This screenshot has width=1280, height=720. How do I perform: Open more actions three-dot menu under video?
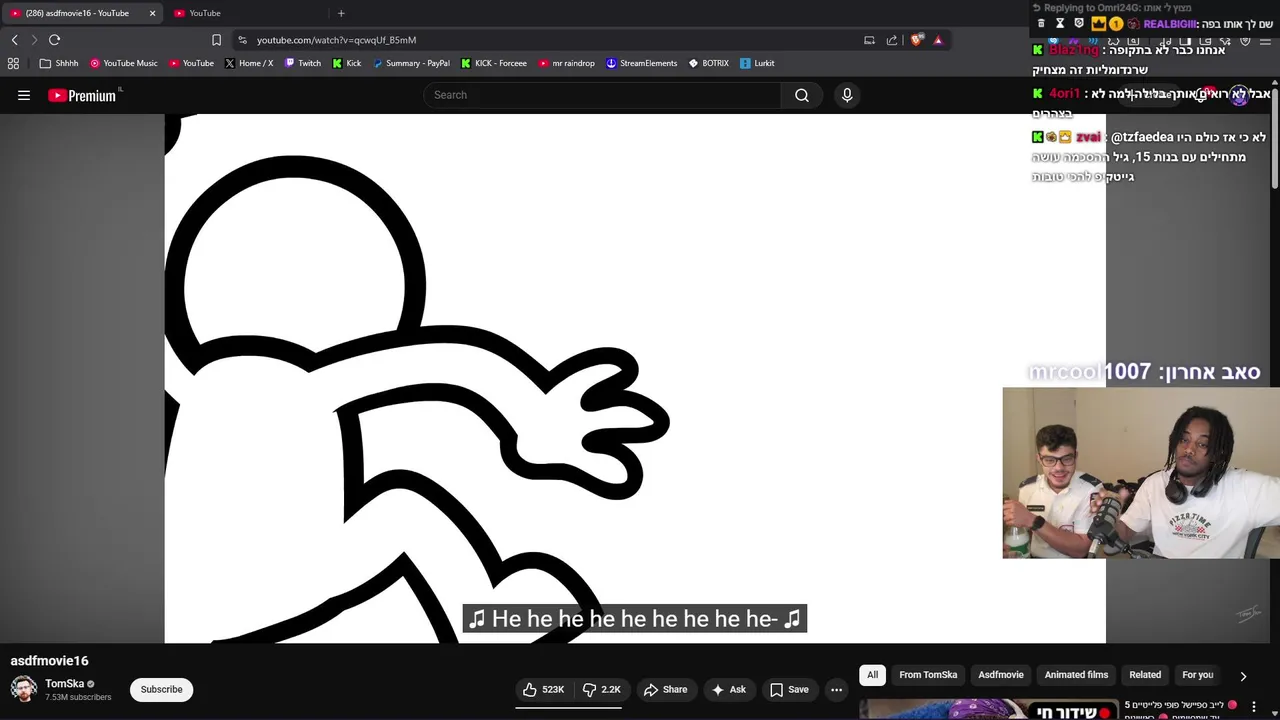click(x=836, y=689)
